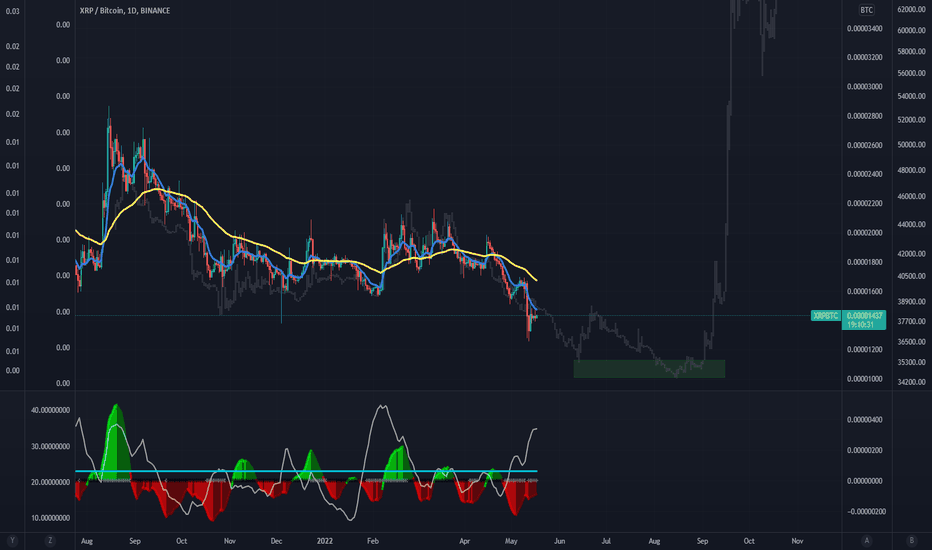Click 50000.00 on the BTC scale

coord(911,144)
